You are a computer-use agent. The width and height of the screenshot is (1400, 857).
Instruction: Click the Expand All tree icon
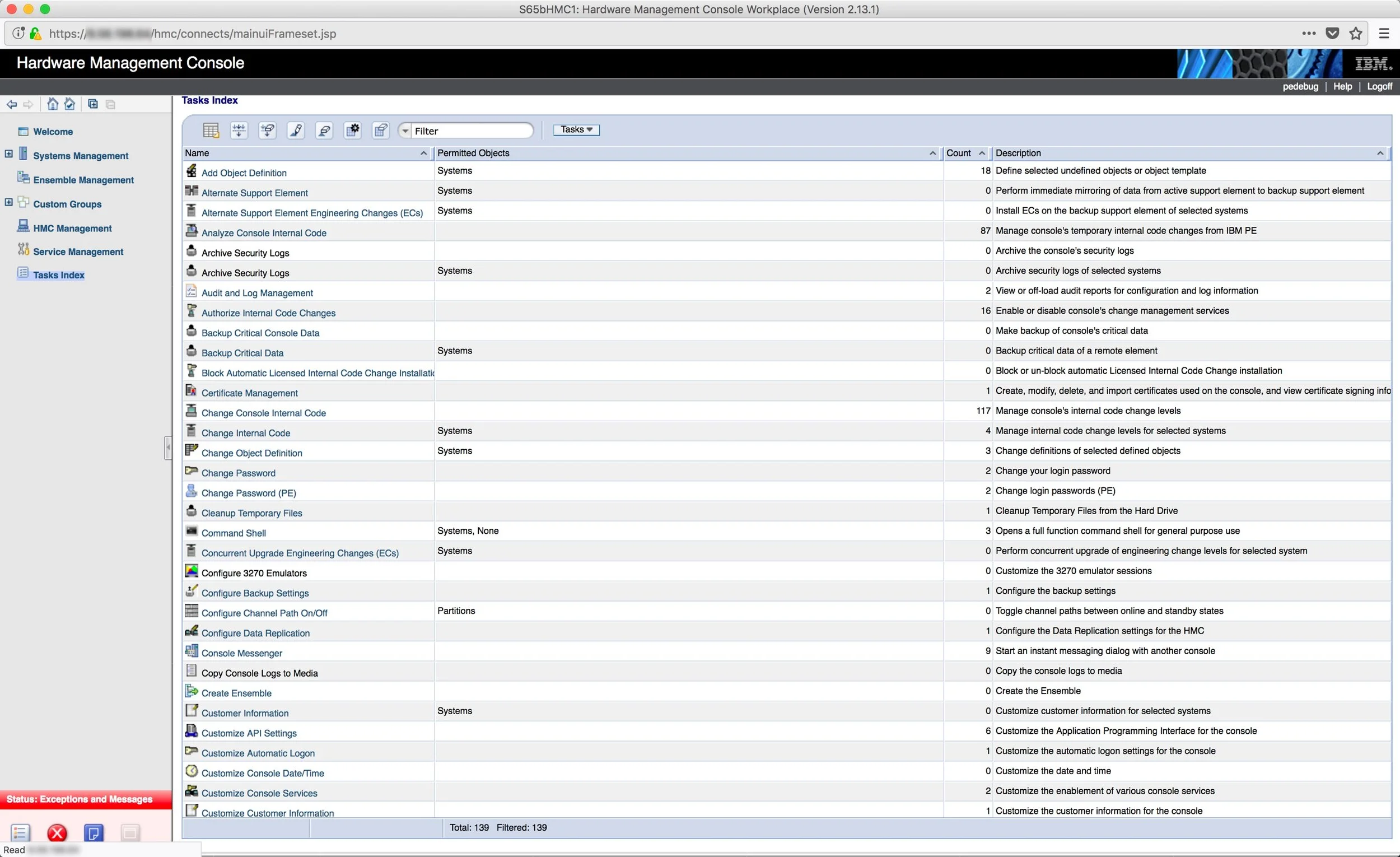93,104
